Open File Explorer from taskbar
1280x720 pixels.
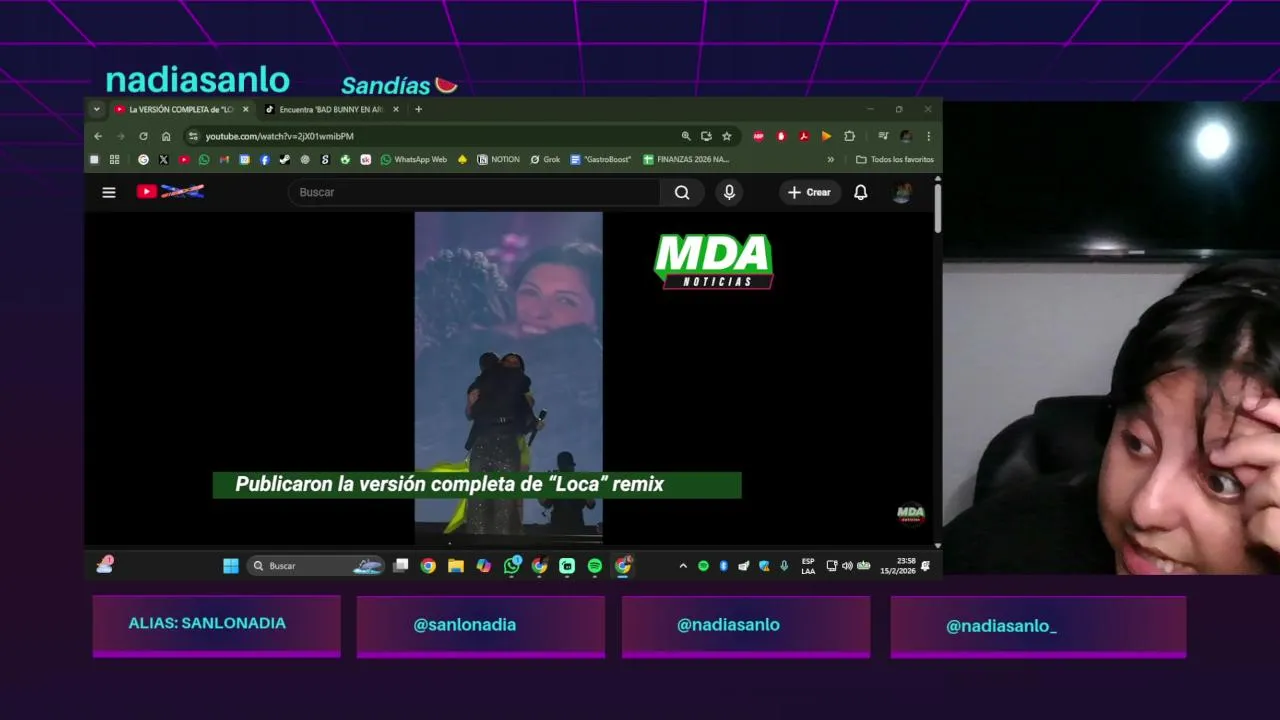coord(456,566)
